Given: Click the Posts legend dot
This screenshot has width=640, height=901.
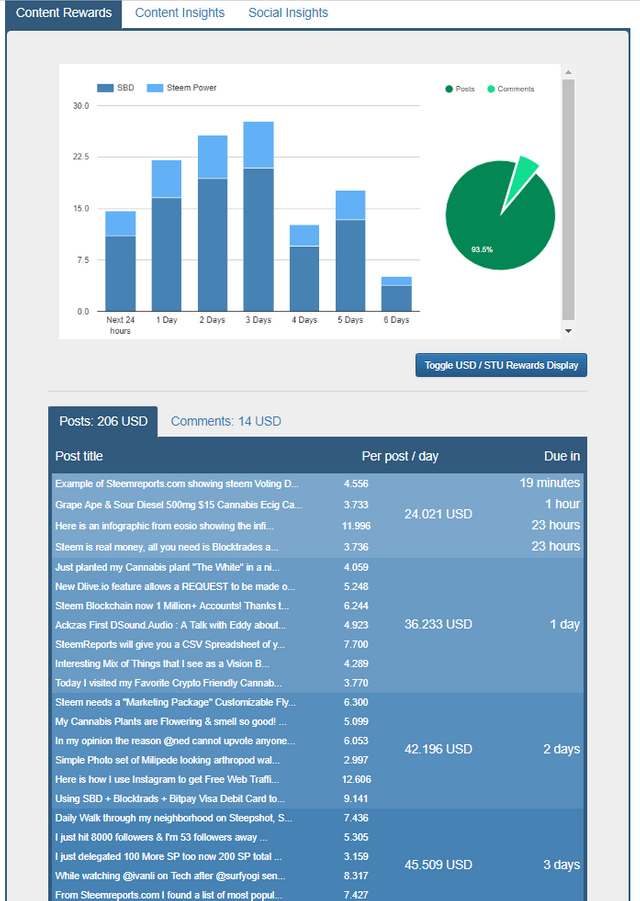Looking at the screenshot, I should click(449, 89).
